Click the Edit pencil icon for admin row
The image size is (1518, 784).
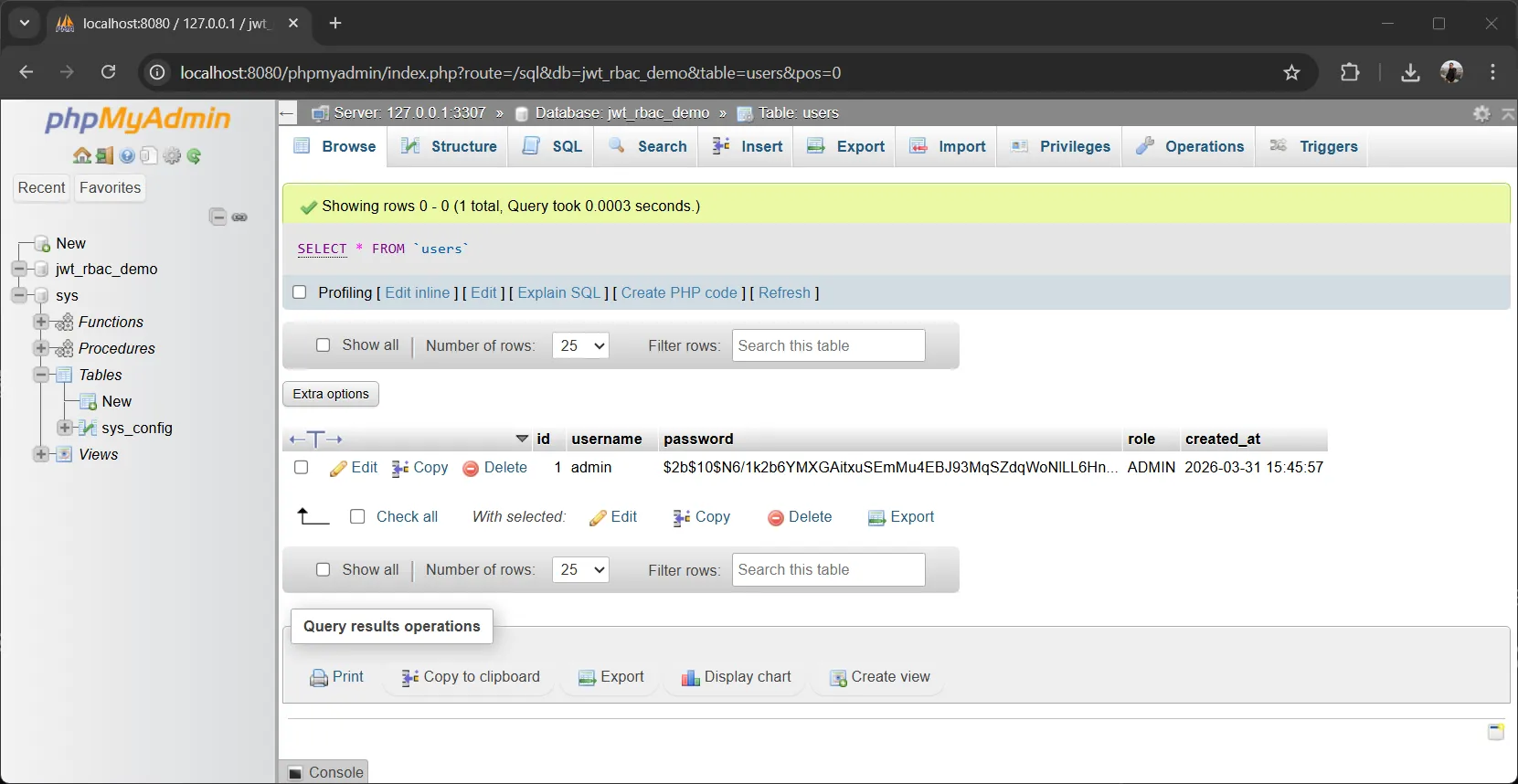pyautogui.click(x=338, y=468)
